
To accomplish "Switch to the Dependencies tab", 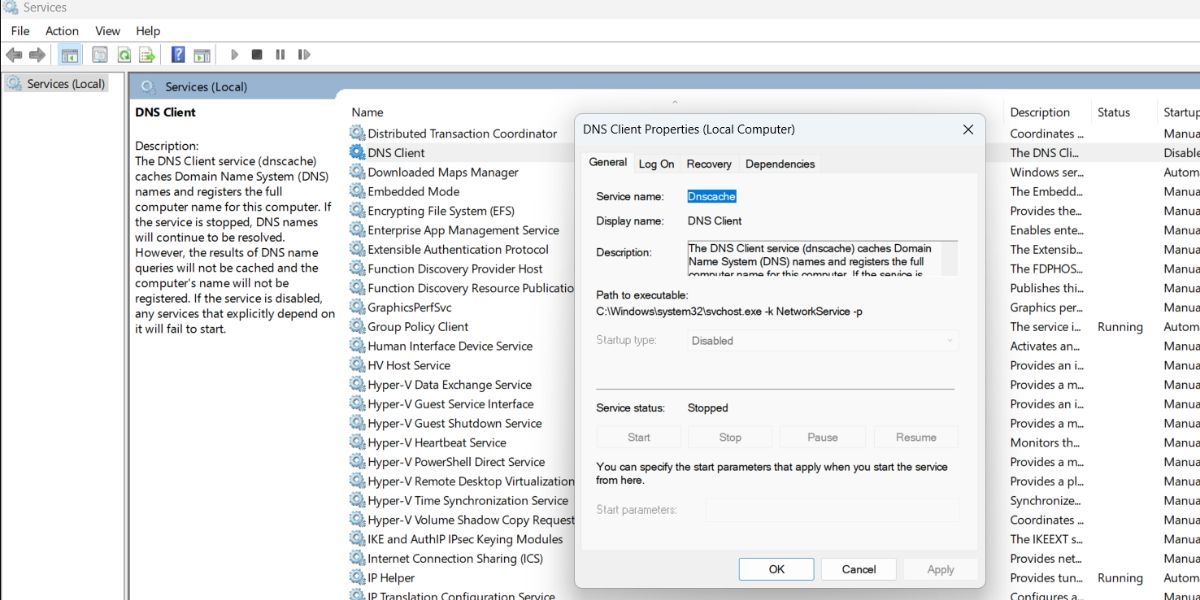I will click(x=780, y=164).
